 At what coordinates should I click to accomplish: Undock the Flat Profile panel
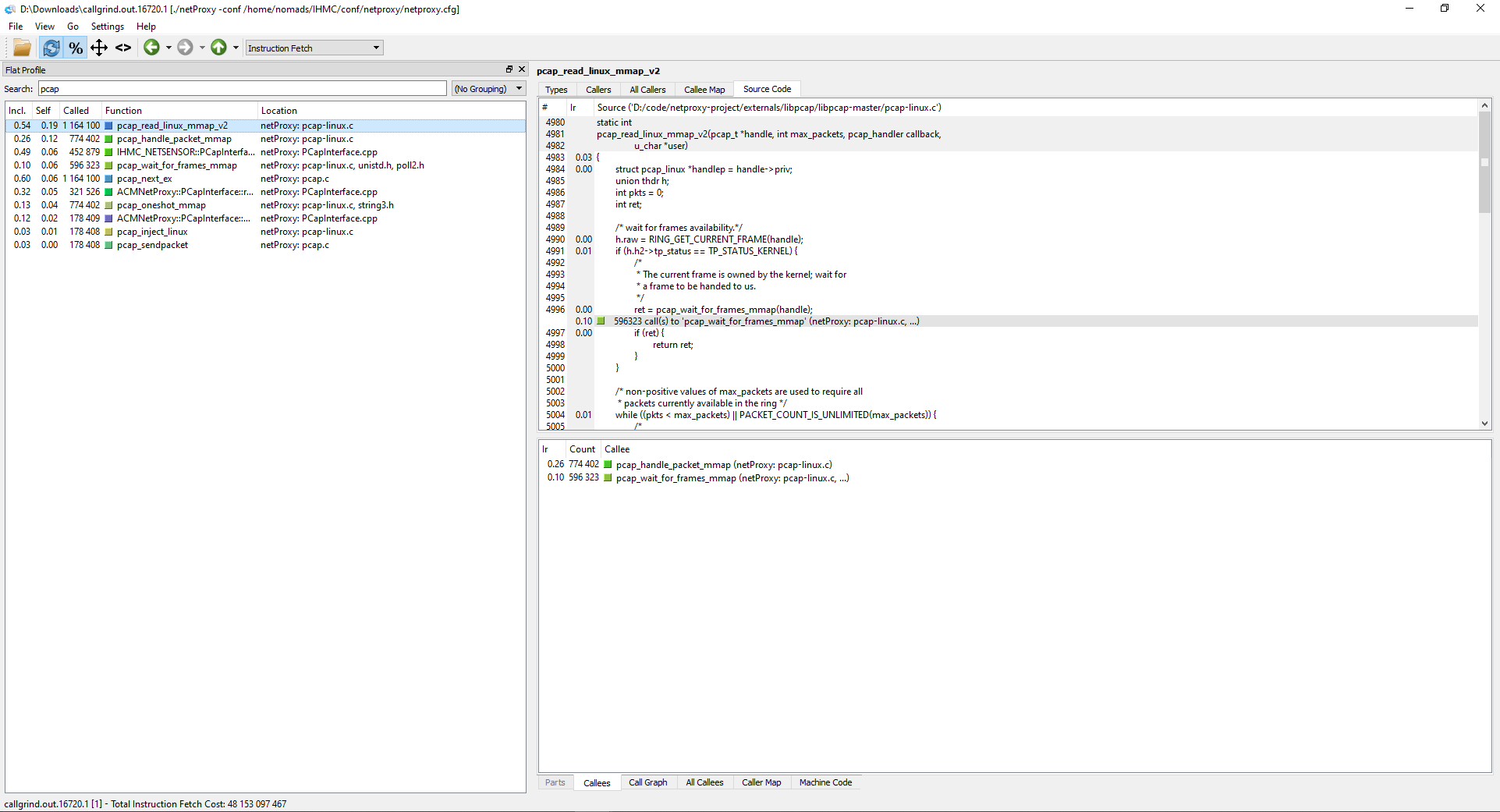coord(508,69)
